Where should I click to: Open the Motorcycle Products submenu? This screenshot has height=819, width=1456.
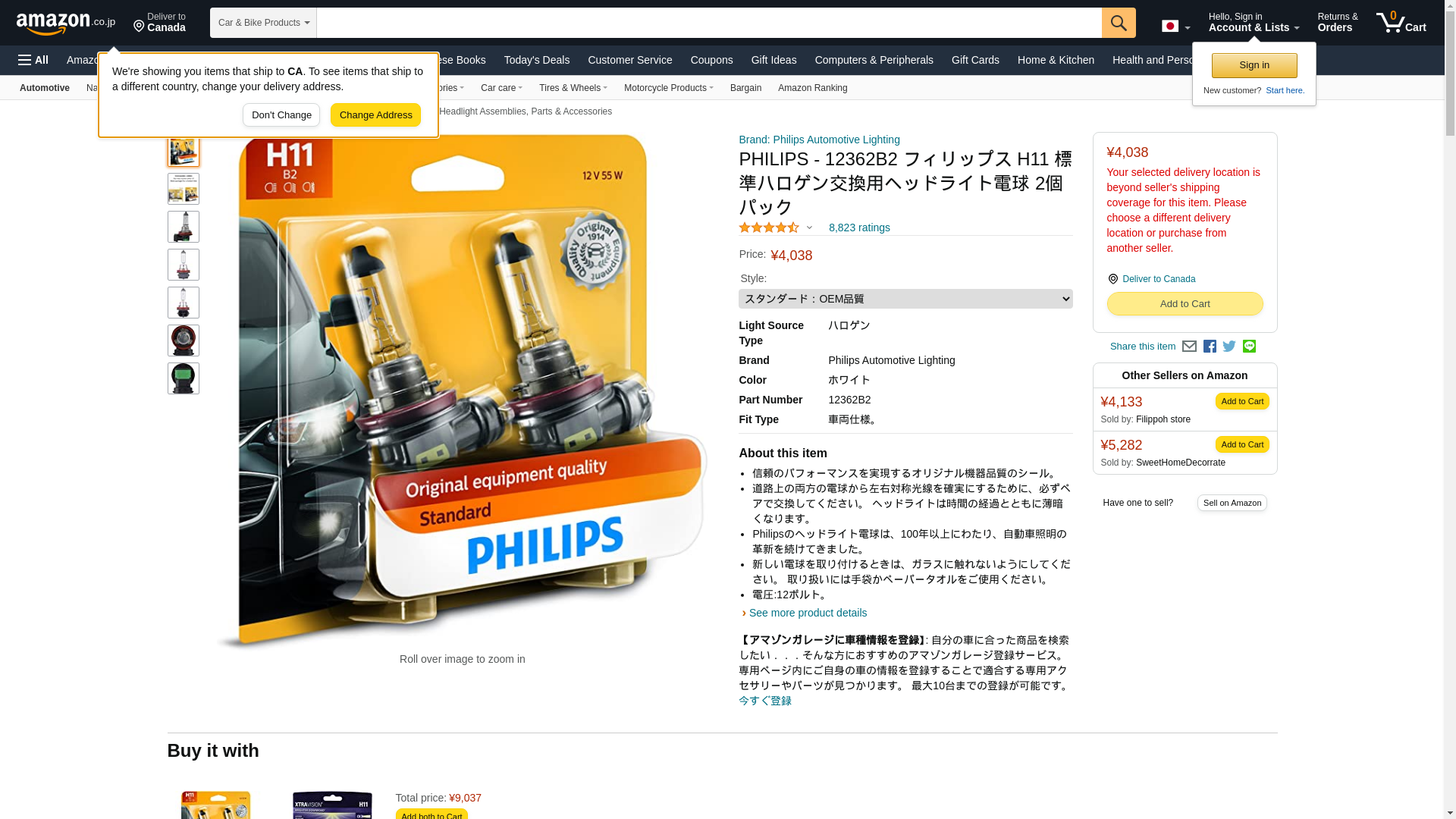(x=668, y=88)
